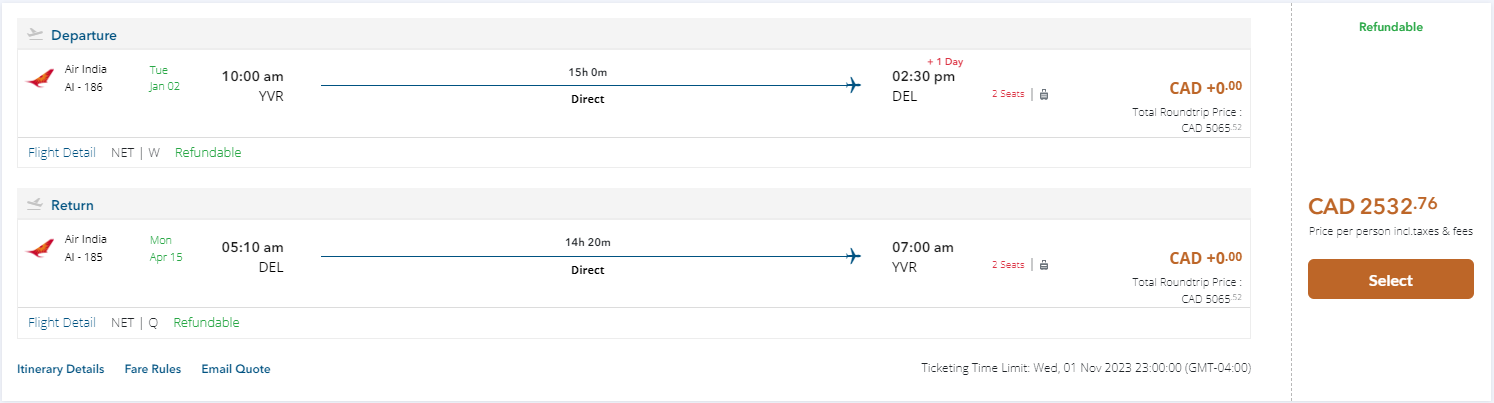
Task: Click the Refundable label on the departure flight
Action: (x=208, y=153)
